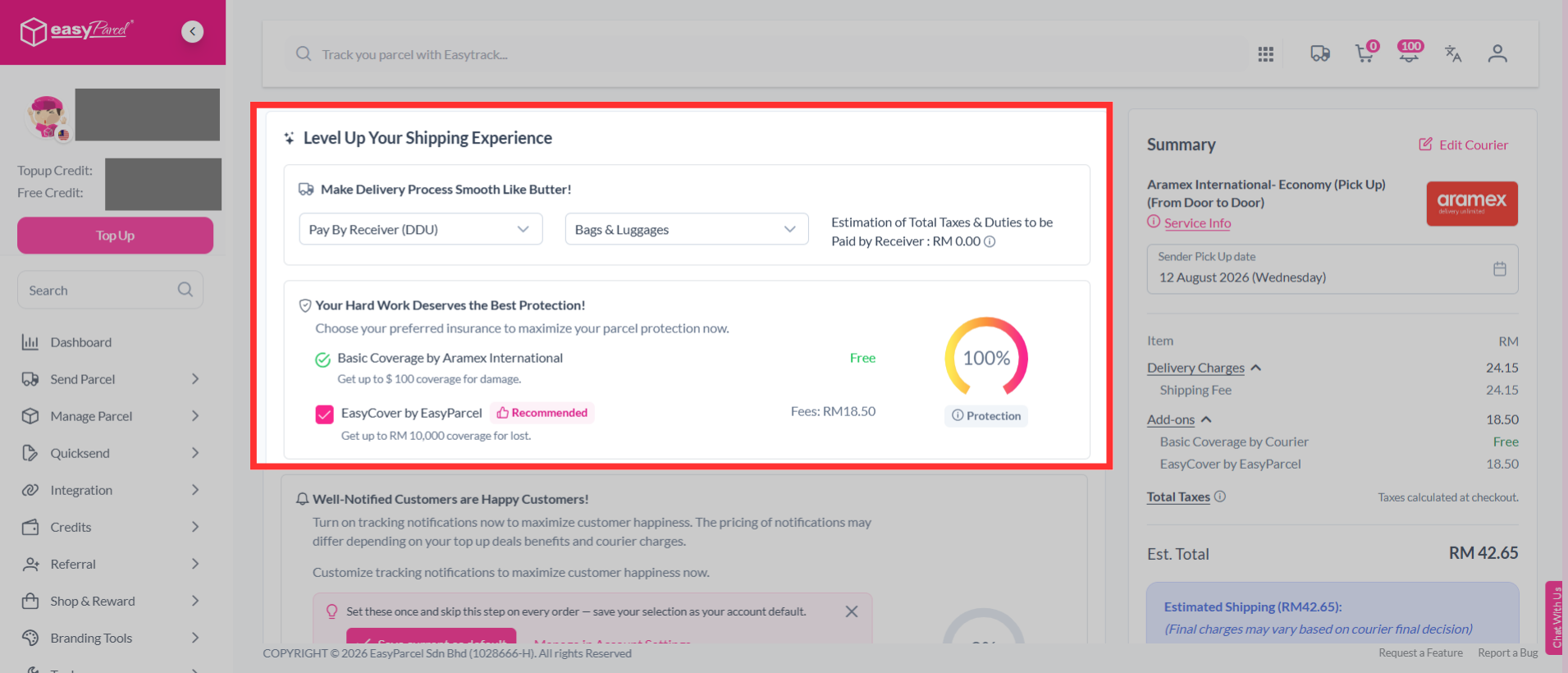The height and width of the screenshot is (673, 1568).
Task: Click the 'Fees: RM18.50' text
Action: 833,411
